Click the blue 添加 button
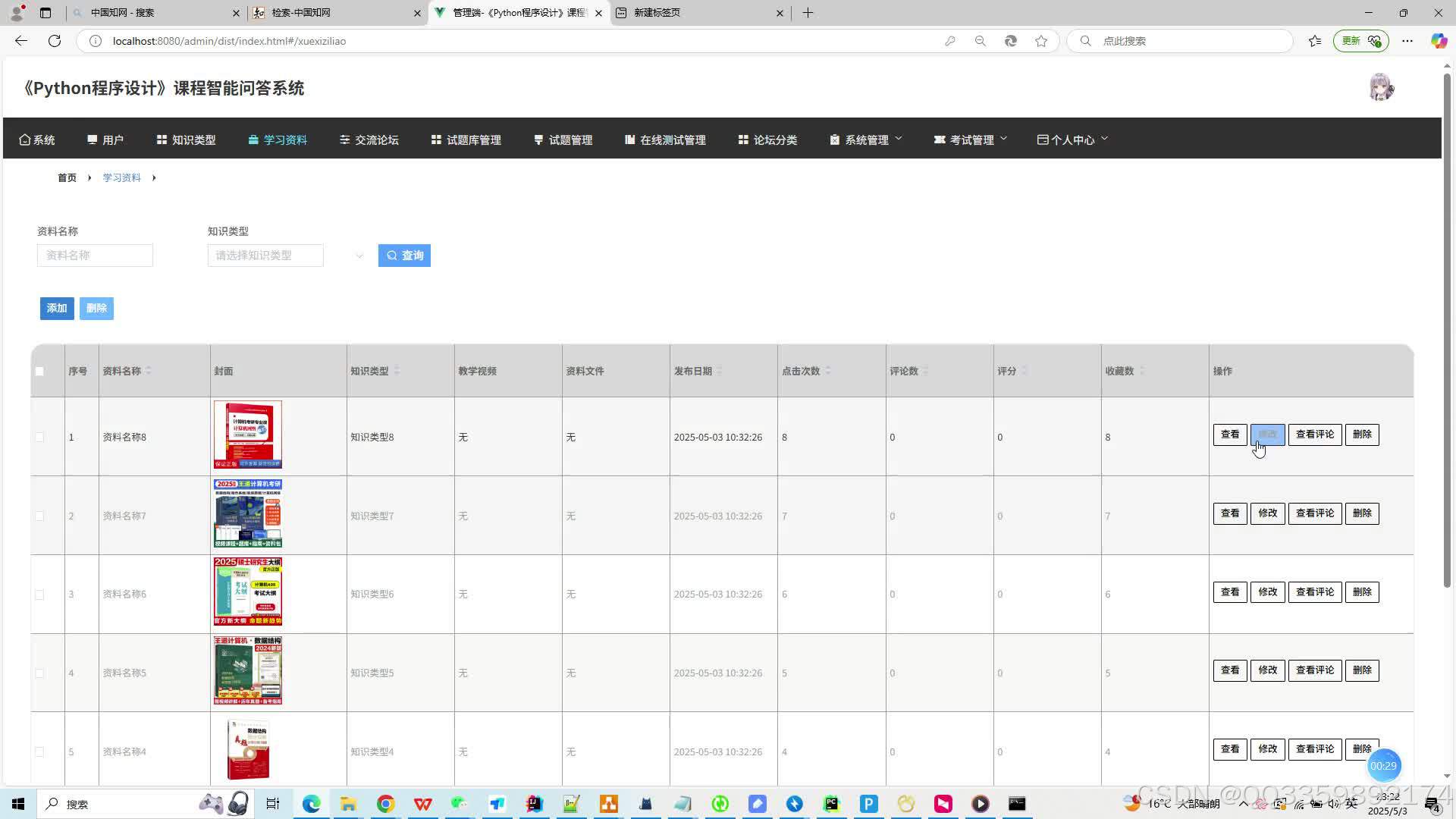The width and height of the screenshot is (1456, 819). (57, 309)
